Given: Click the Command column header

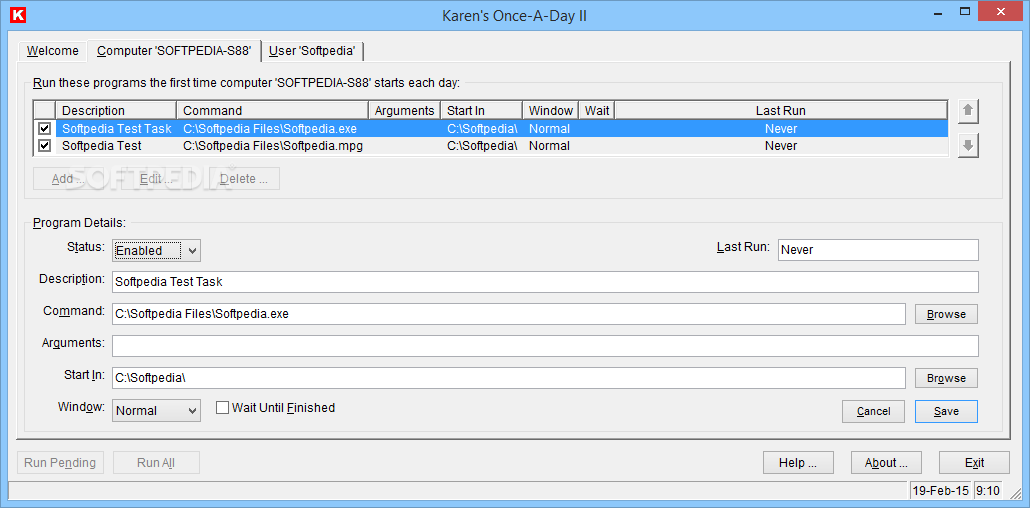Looking at the screenshot, I should [x=273, y=110].
